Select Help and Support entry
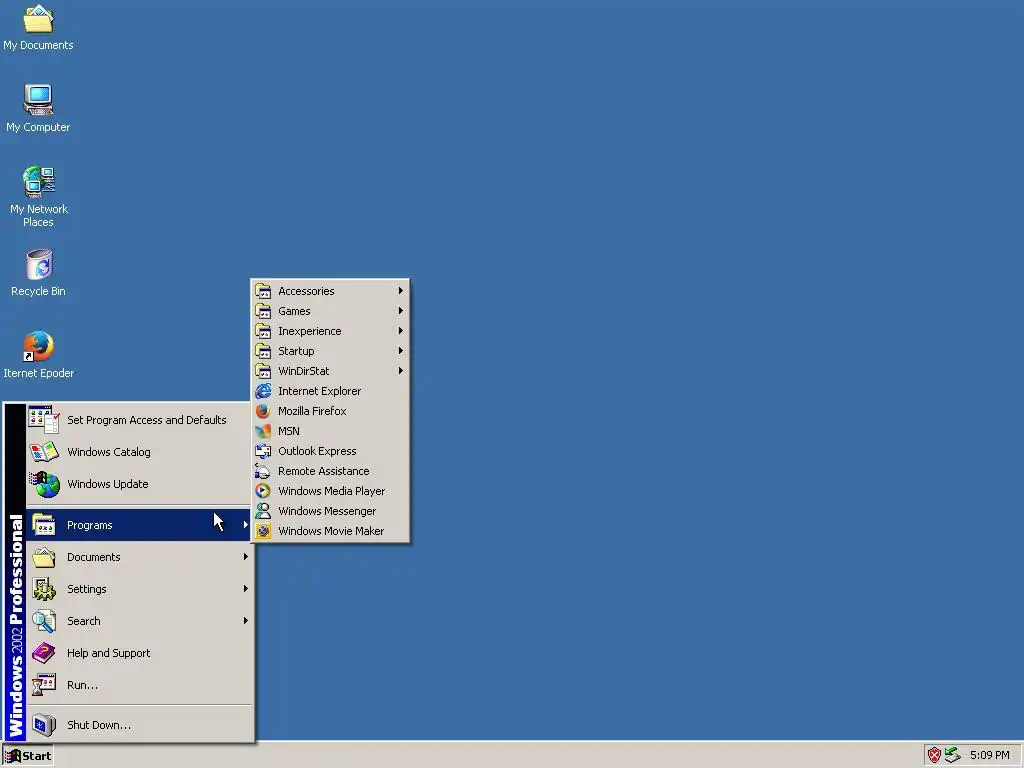 click(139, 653)
